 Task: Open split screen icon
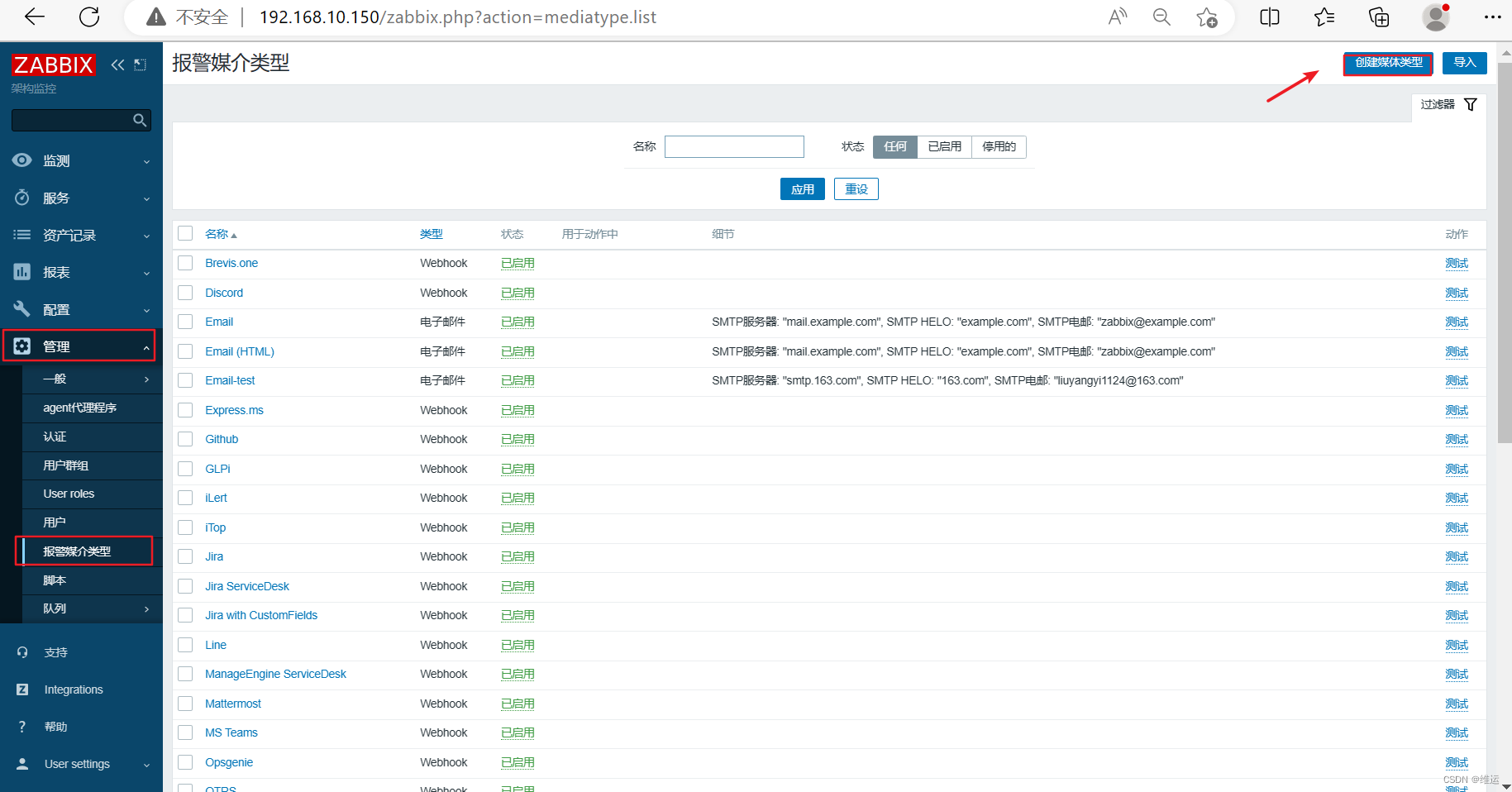coord(1270,17)
